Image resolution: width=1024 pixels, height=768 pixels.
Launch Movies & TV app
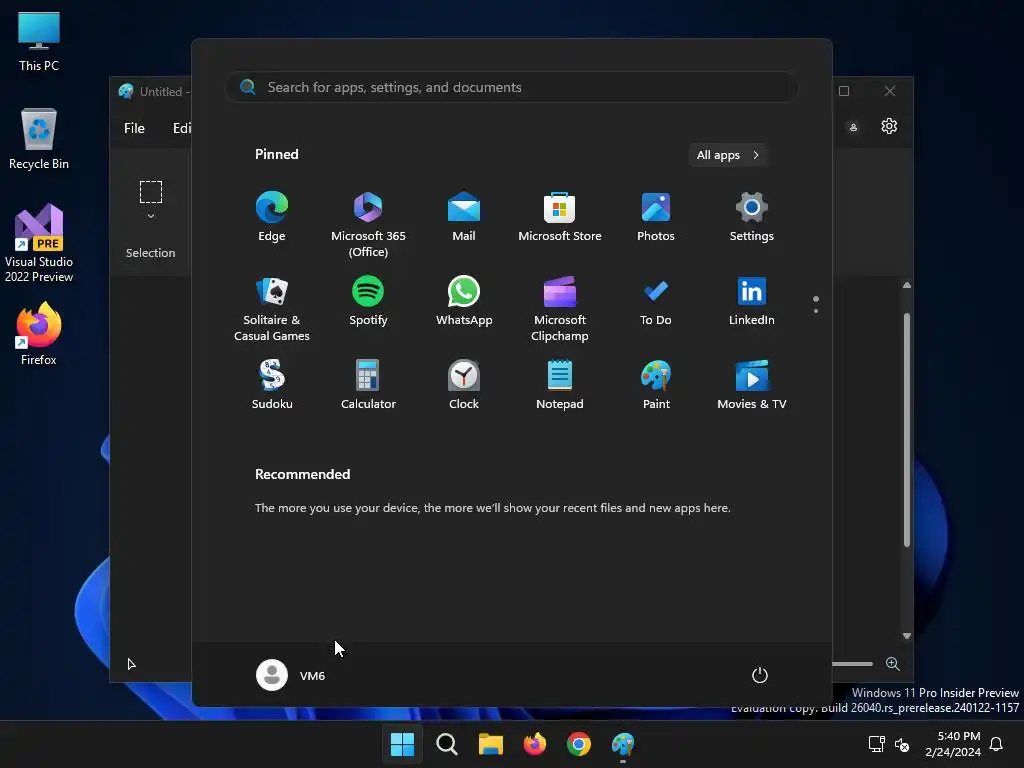click(752, 385)
